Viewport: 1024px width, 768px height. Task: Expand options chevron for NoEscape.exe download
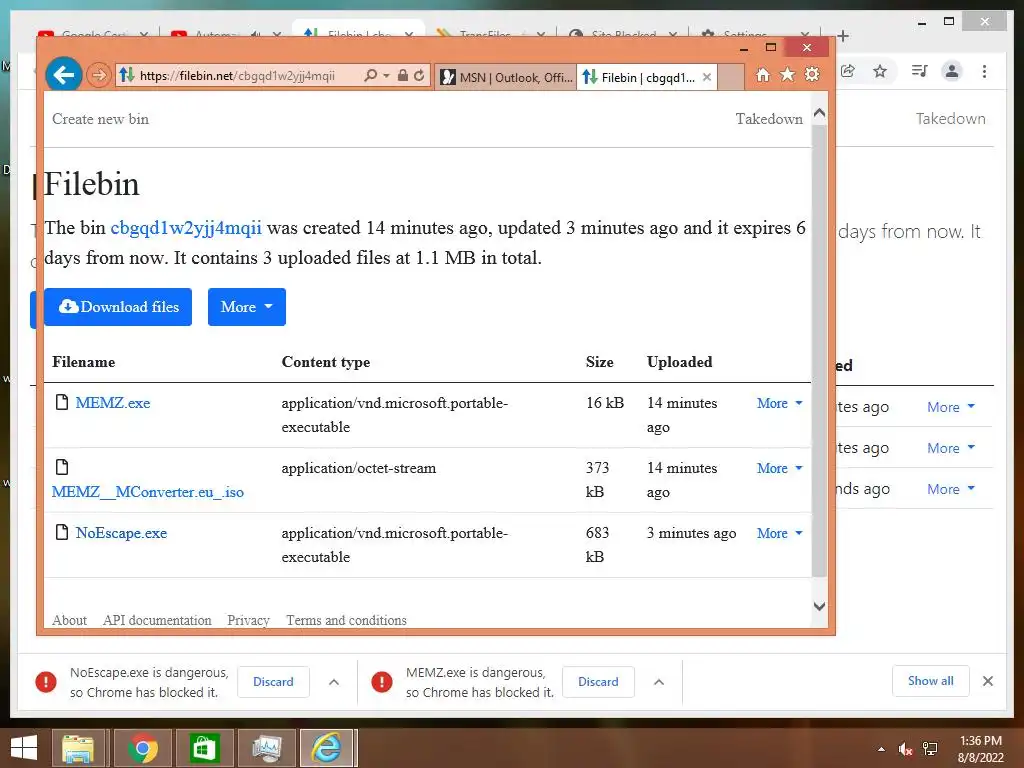334,682
